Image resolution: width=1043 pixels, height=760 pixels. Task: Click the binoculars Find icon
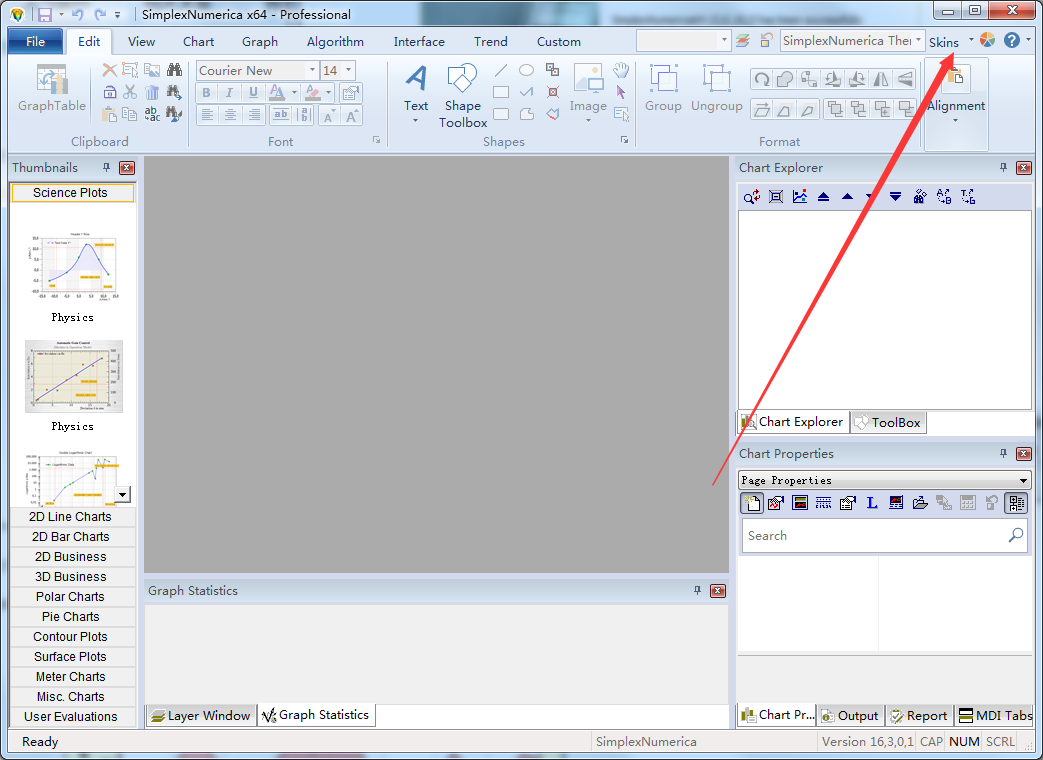(x=174, y=70)
